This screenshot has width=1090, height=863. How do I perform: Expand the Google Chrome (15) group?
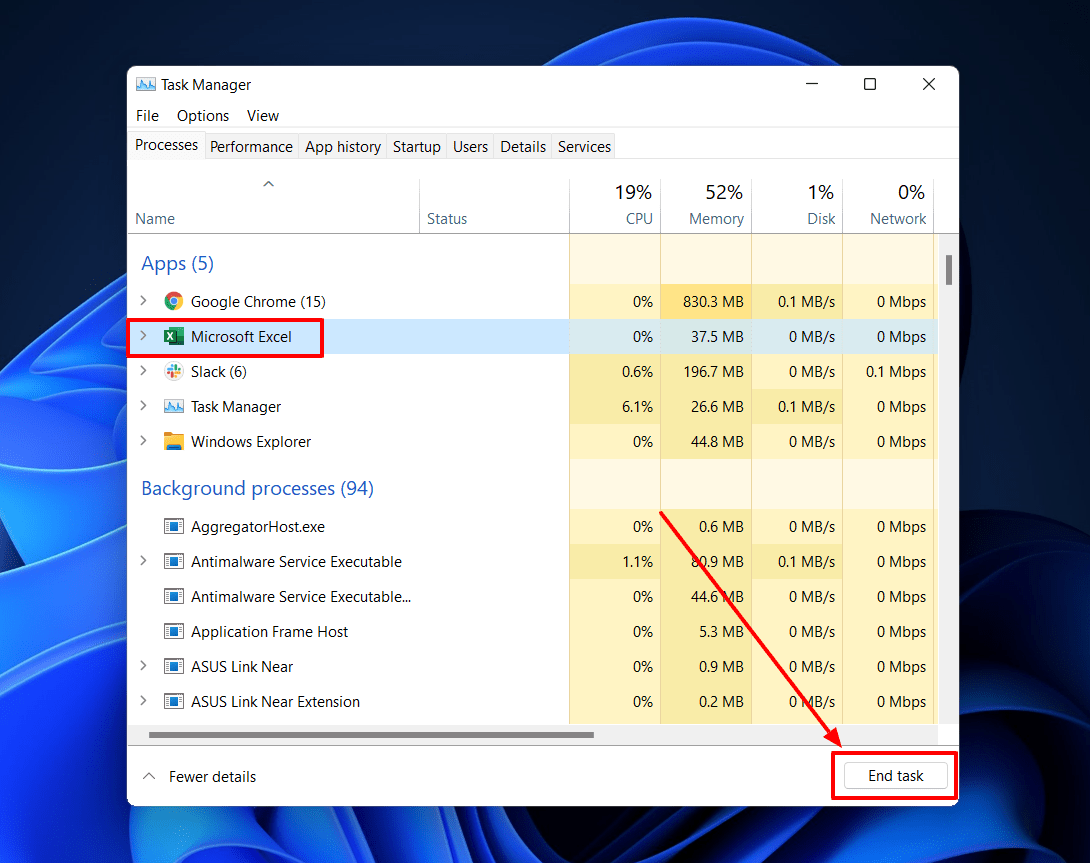tap(143, 300)
